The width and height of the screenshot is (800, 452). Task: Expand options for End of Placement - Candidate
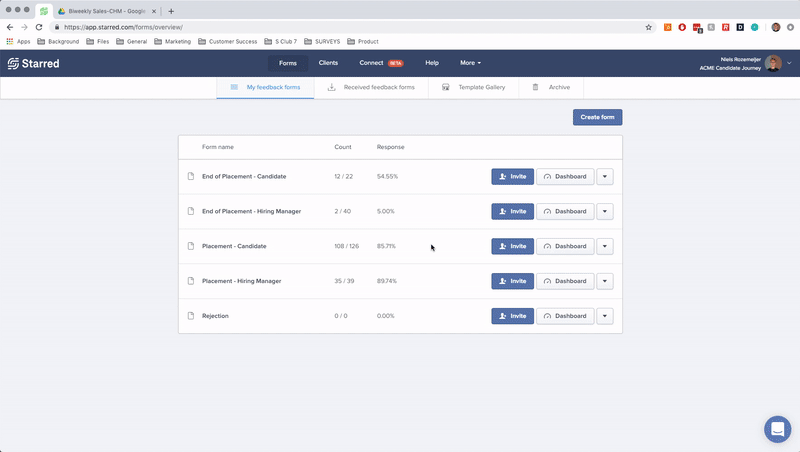point(605,177)
